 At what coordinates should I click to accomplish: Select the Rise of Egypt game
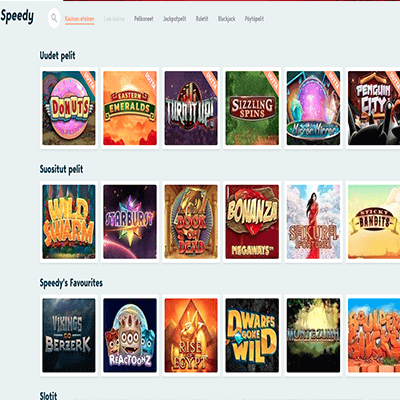point(191,335)
